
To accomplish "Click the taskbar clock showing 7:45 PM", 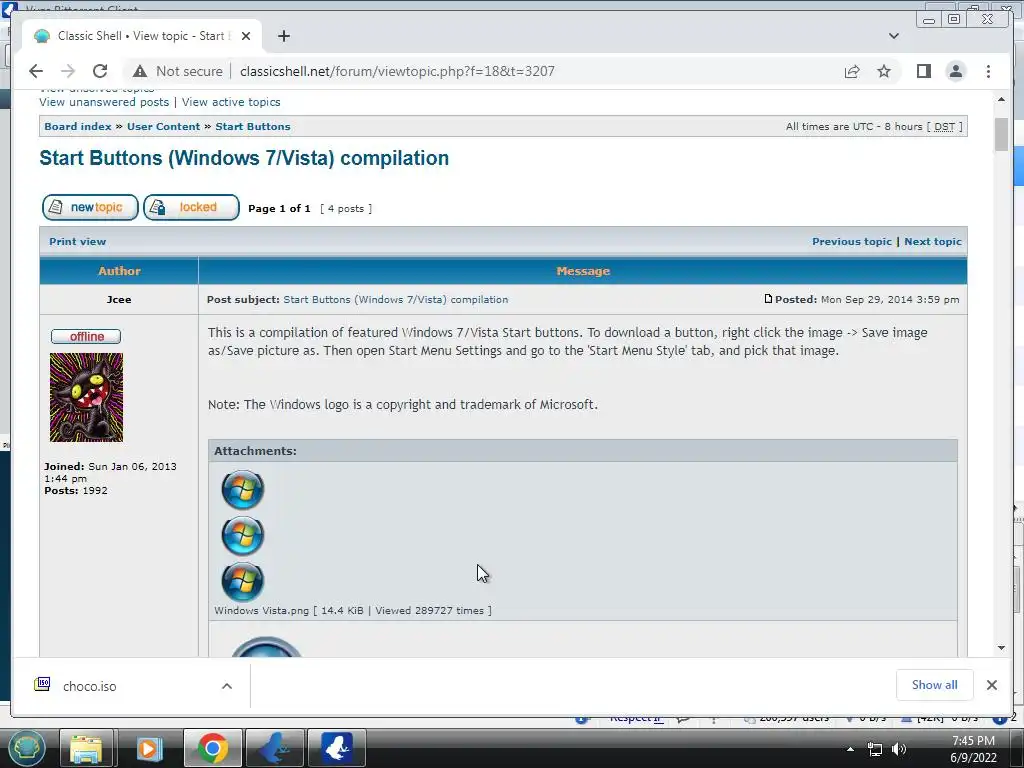I will (973, 749).
